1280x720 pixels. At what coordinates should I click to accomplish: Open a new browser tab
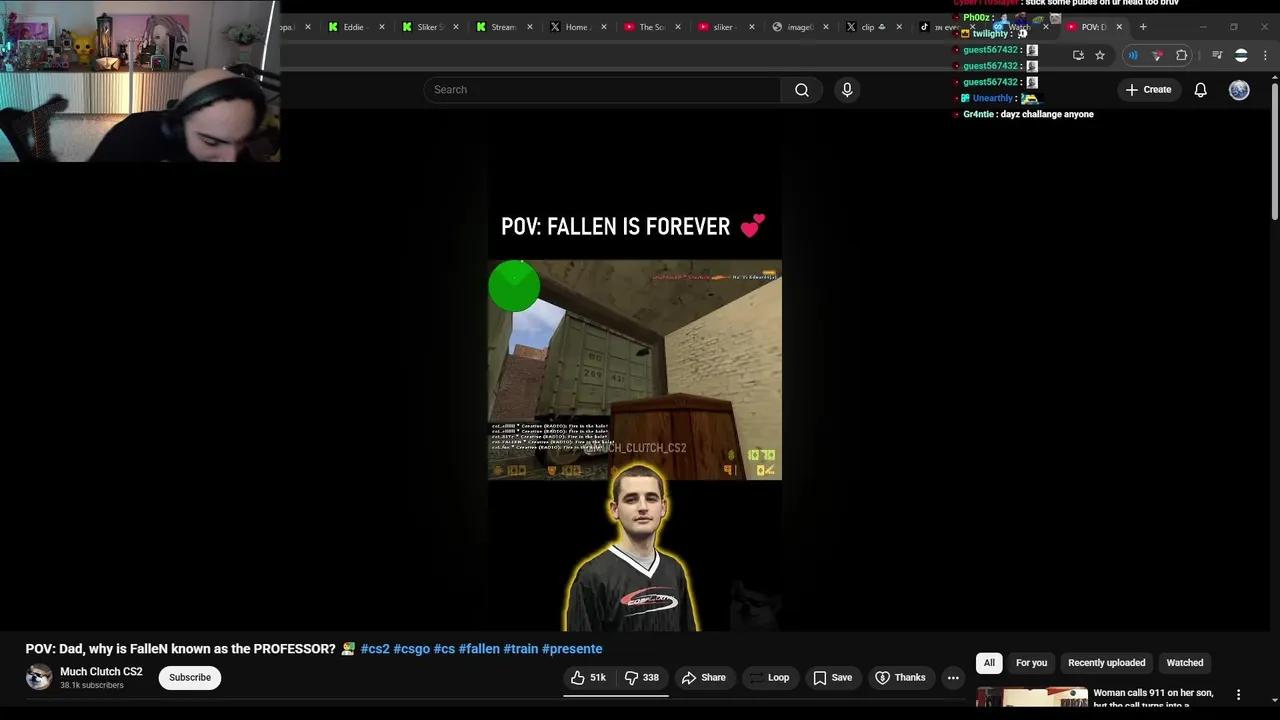click(1143, 27)
